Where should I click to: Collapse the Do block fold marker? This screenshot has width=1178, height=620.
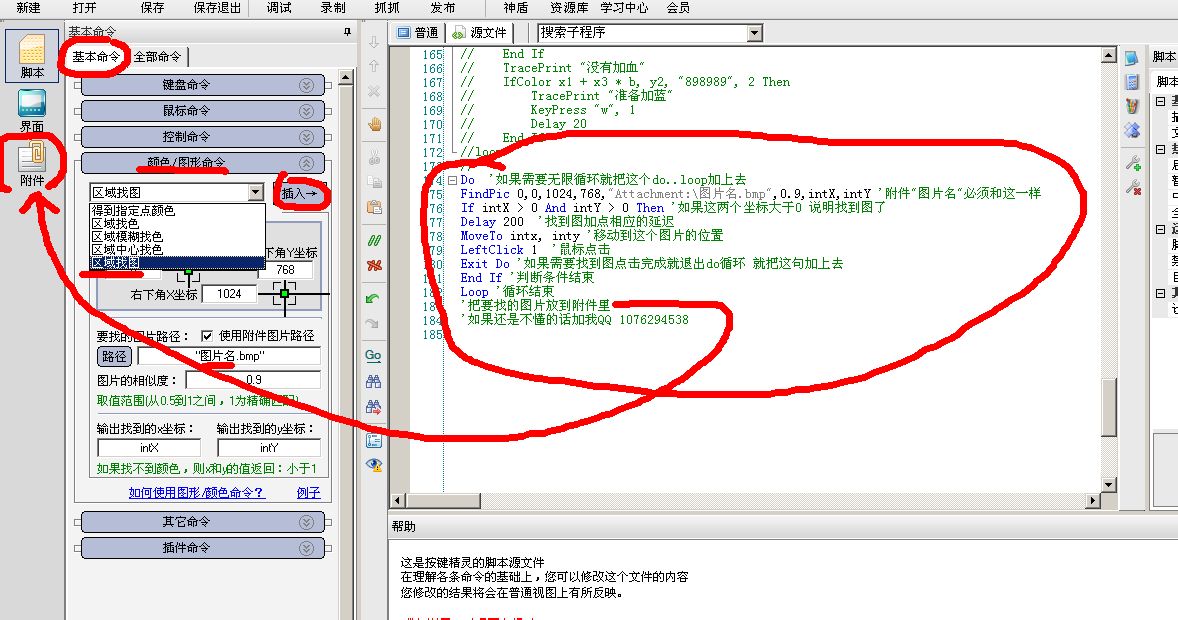[x=452, y=180]
